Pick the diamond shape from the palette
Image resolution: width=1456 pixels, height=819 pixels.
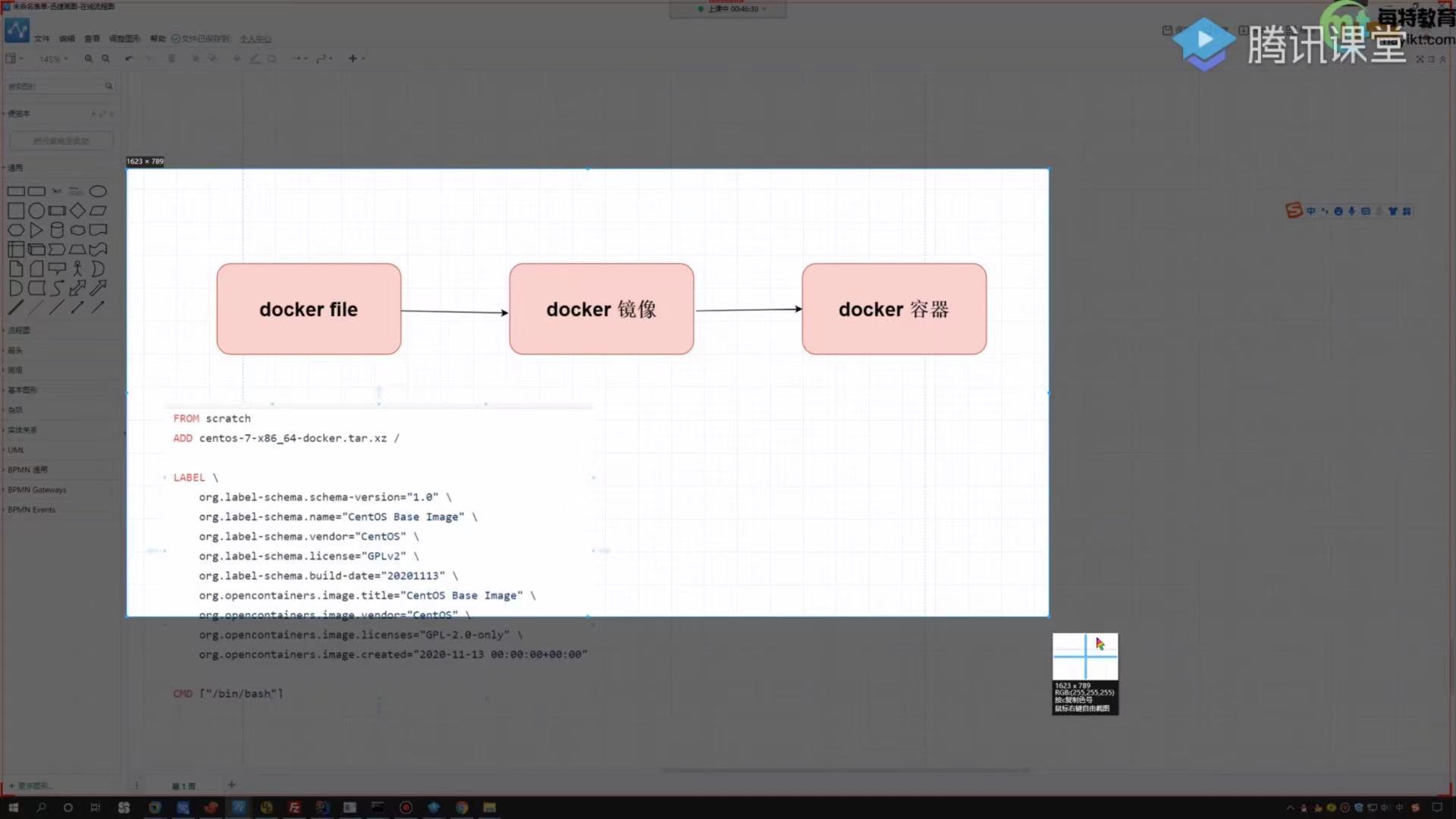77,211
